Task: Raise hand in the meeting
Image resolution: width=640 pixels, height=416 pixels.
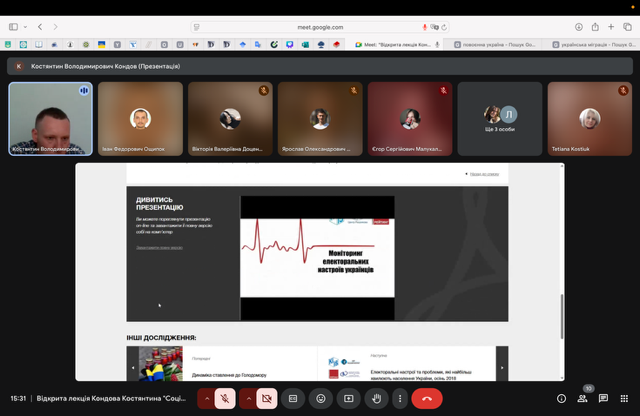Action: [x=376, y=398]
